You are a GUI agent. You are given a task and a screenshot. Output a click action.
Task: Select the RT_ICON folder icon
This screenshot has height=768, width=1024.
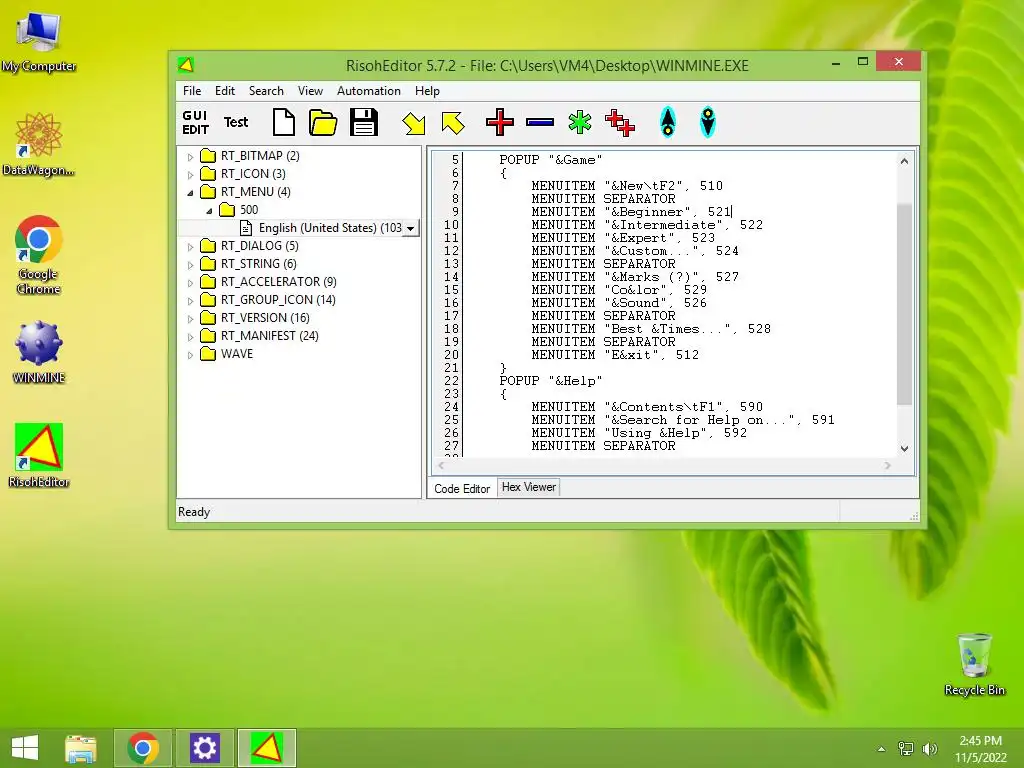pyautogui.click(x=208, y=174)
